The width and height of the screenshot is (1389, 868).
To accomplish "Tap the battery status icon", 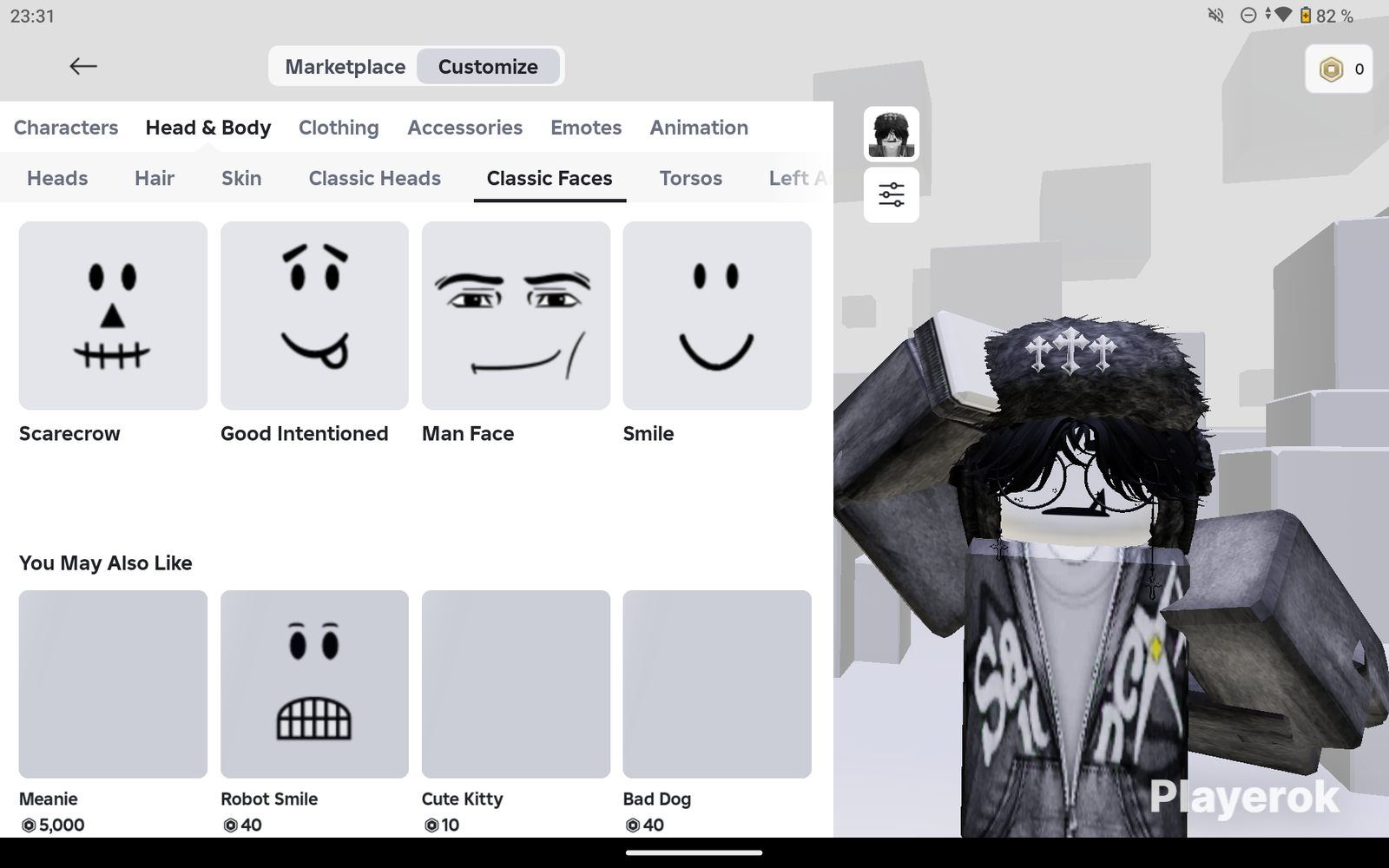I will 1305,16.
